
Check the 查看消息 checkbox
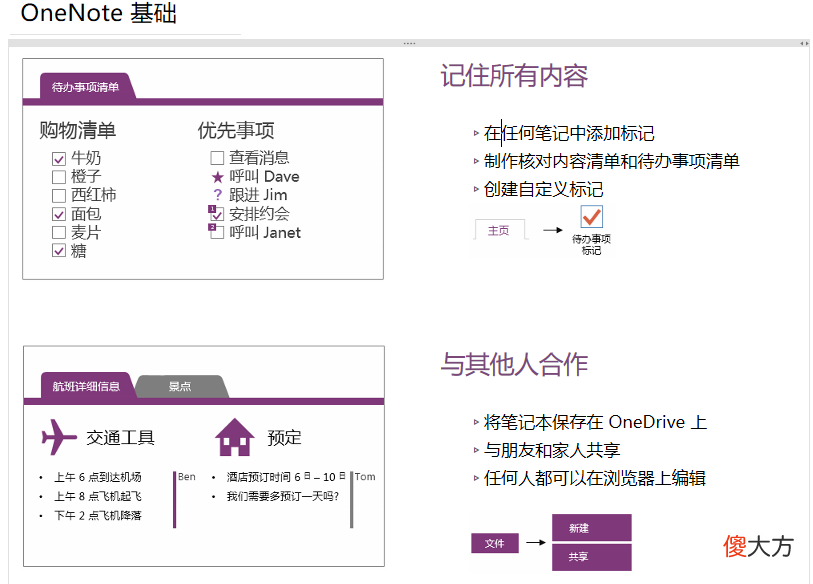click(217, 158)
